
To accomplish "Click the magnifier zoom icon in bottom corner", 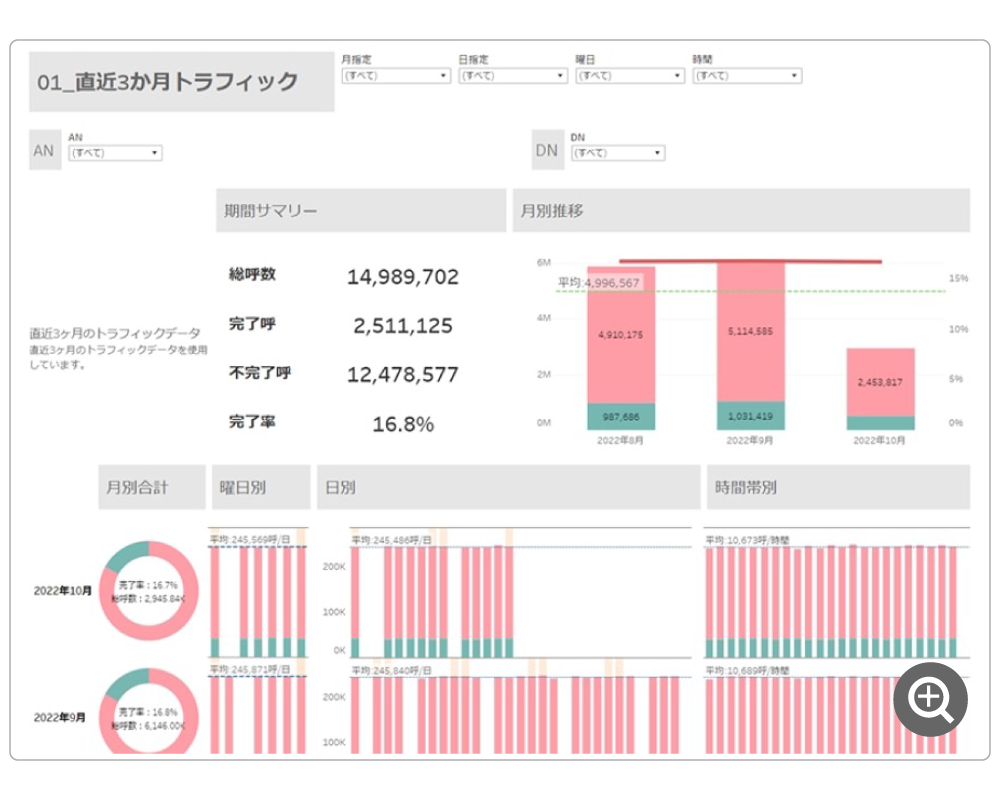I will [929, 698].
